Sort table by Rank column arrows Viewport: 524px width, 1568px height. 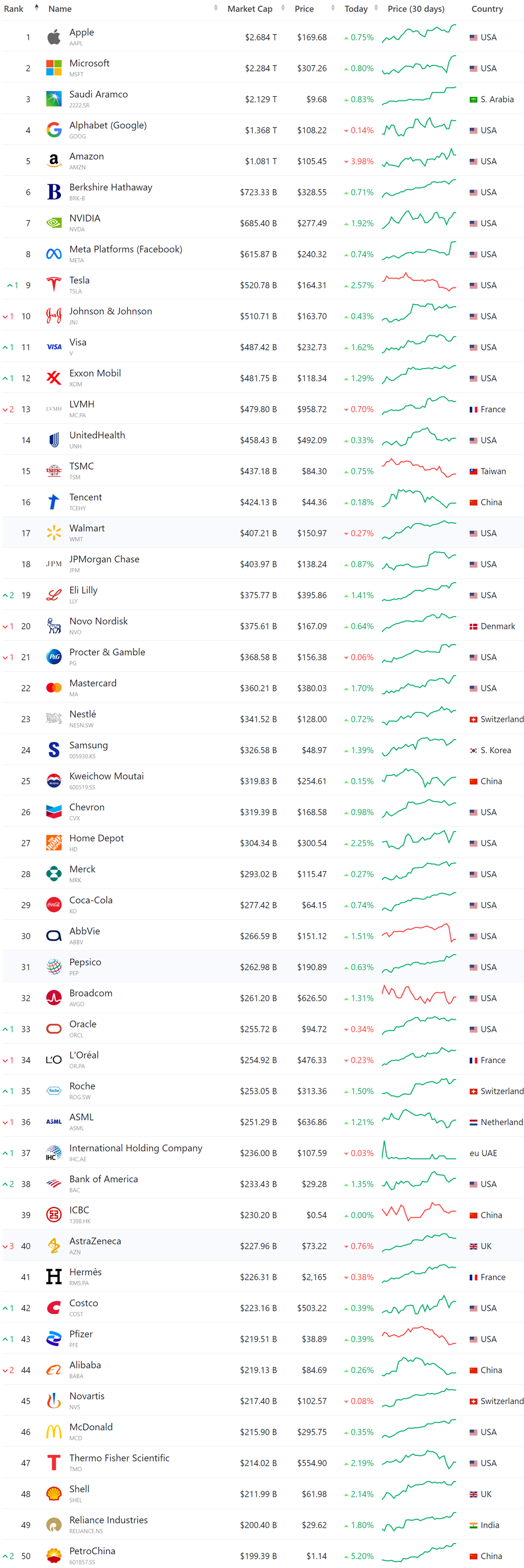coord(36,9)
